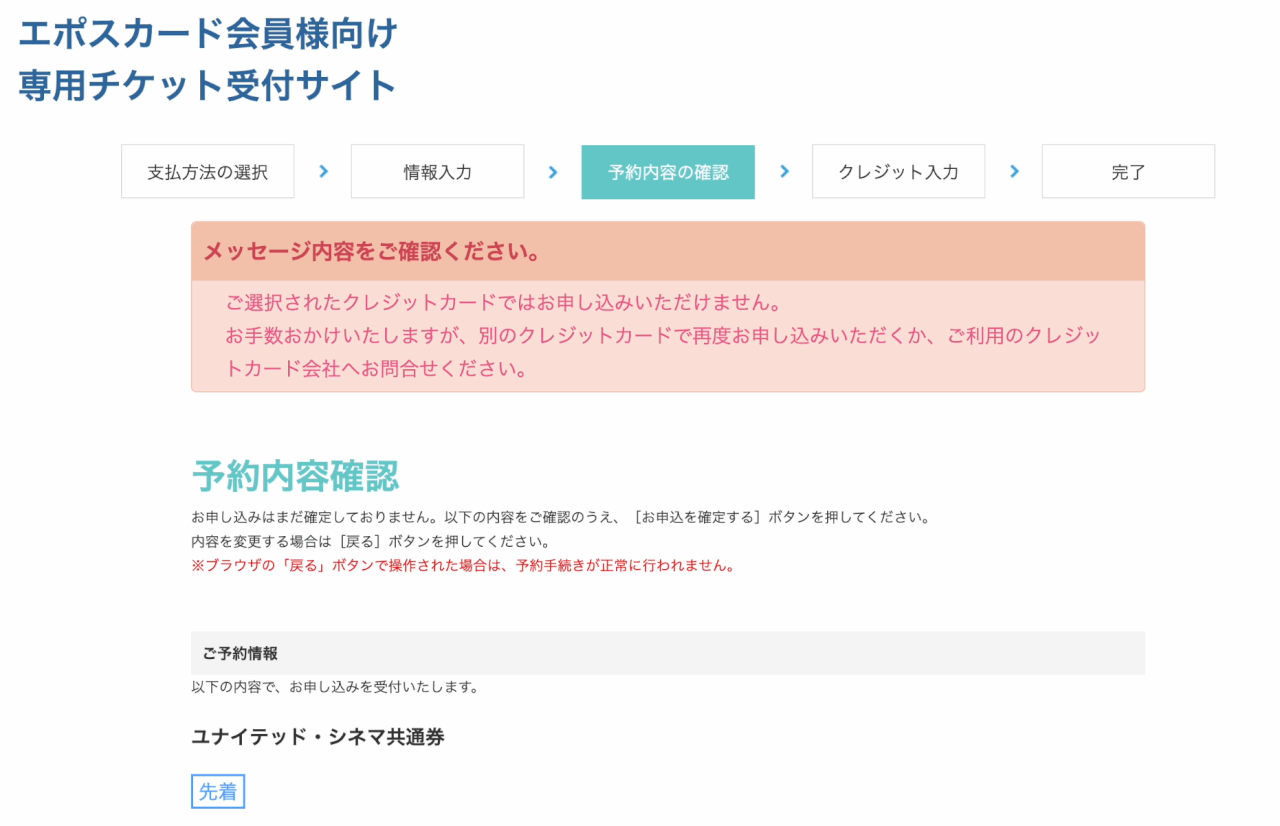Screen dimensions: 1280x826
Task: Select the 支払方法の選択 step
Action: 208,172
